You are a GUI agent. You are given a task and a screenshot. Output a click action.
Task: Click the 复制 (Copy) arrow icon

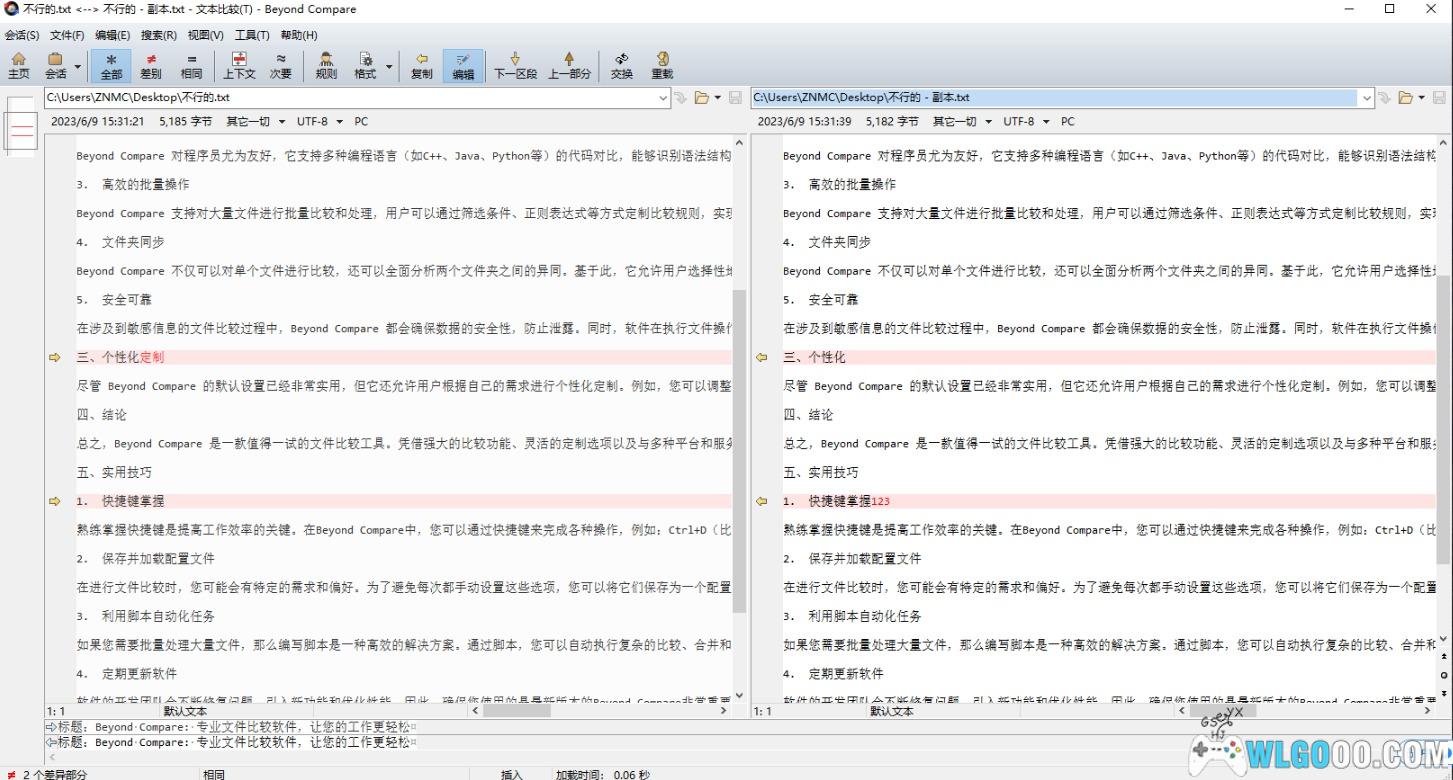(421, 65)
